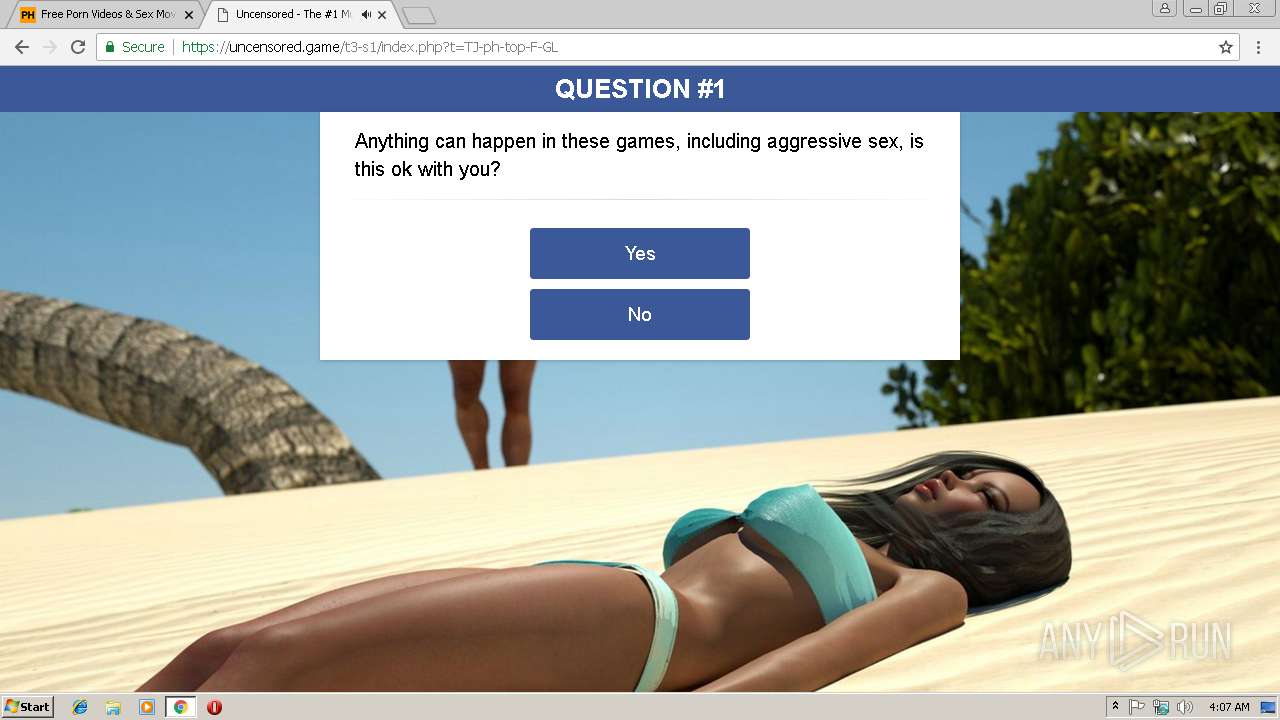
Task: Open the red stop-sign taskbar app
Action: click(214, 707)
